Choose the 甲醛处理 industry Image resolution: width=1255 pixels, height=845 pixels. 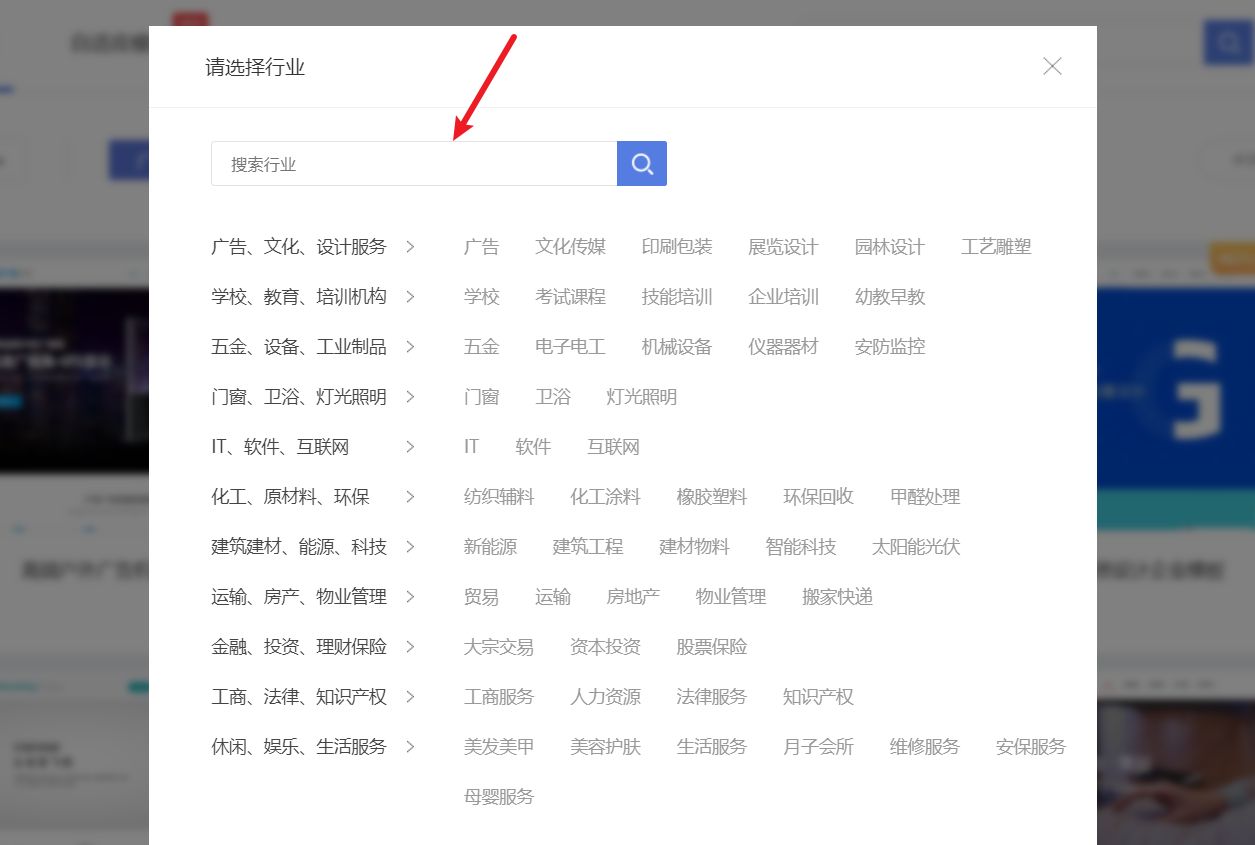coord(925,497)
